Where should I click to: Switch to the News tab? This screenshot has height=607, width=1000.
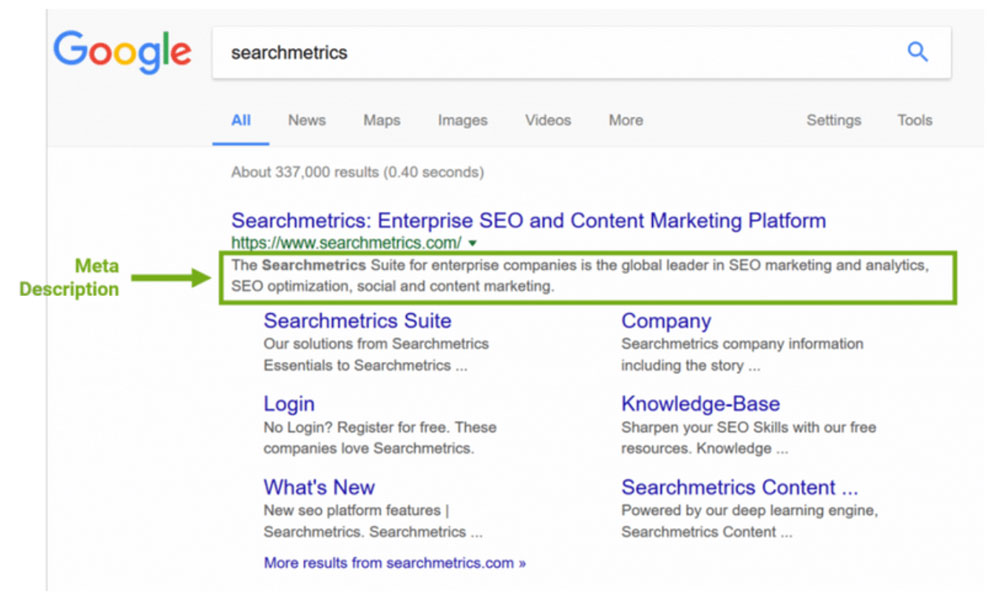(307, 120)
